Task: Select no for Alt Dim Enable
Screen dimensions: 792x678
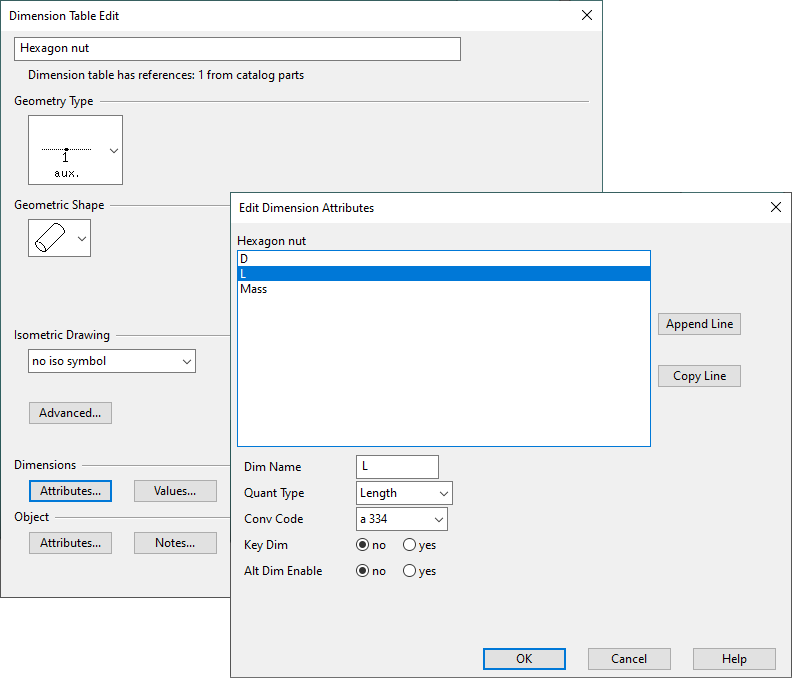Action: tap(363, 571)
